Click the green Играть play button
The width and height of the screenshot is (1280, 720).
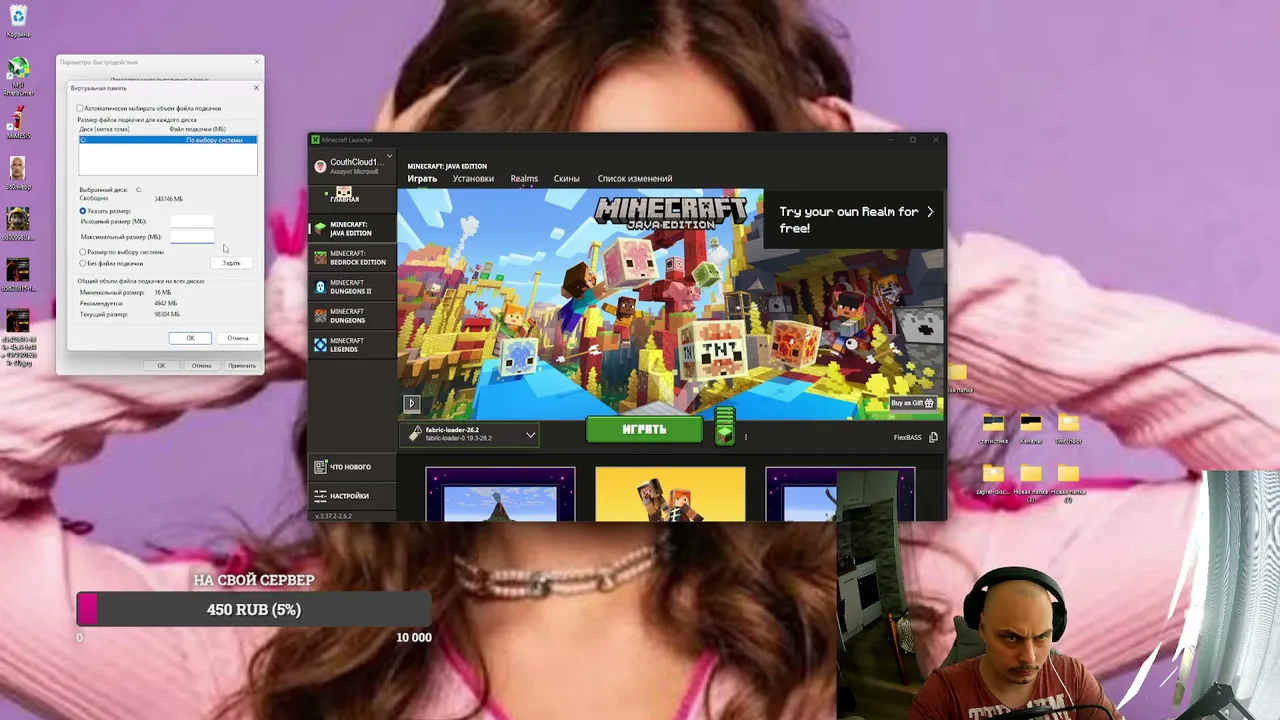(645, 430)
